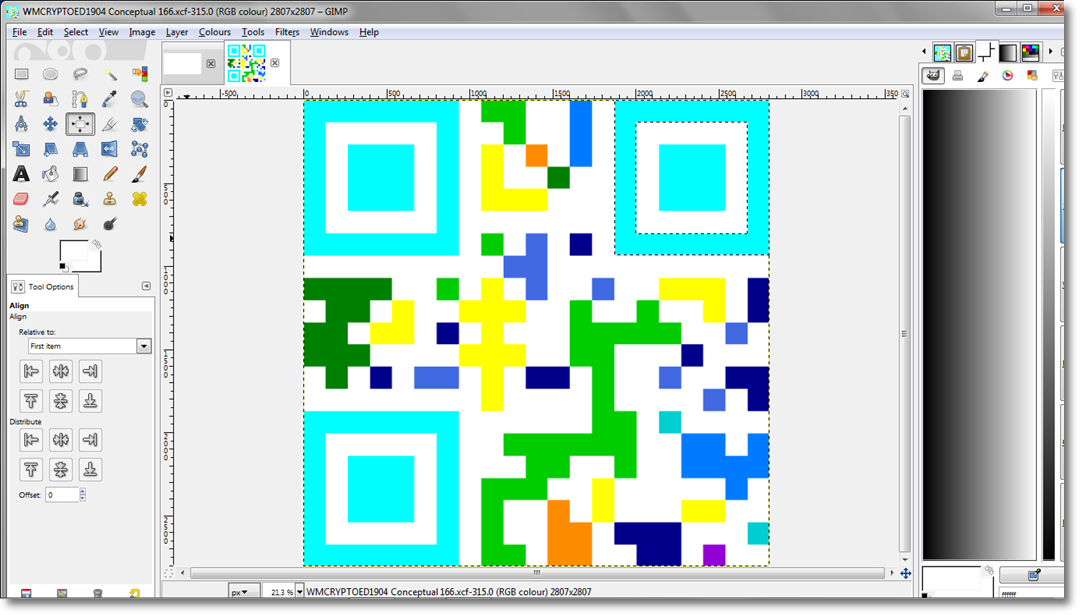Choose the Shear tool
Viewport: 1080px width, 615px height.
(50, 149)
